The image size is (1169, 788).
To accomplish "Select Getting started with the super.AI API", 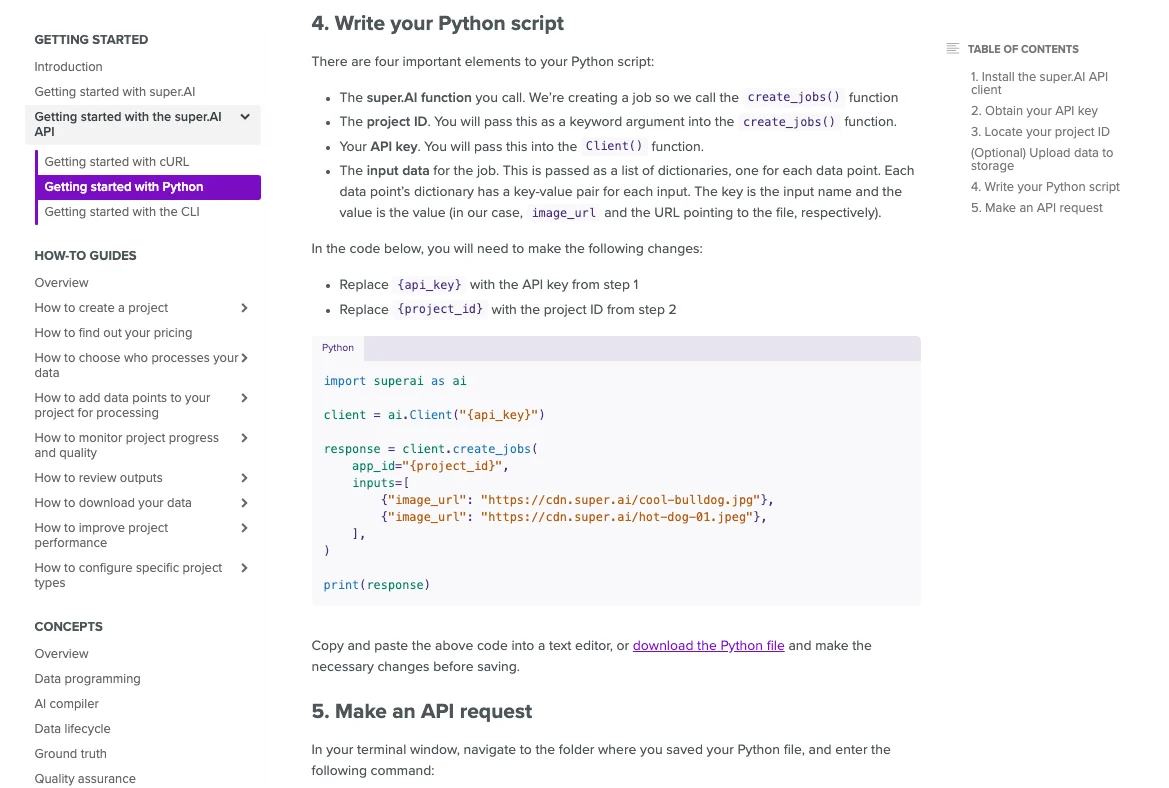I will 128,124.
